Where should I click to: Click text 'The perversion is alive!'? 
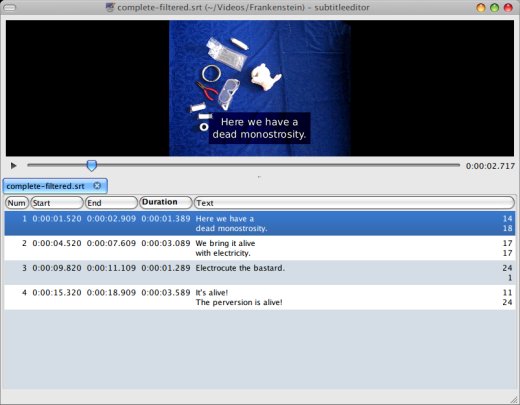pos(239,302)
